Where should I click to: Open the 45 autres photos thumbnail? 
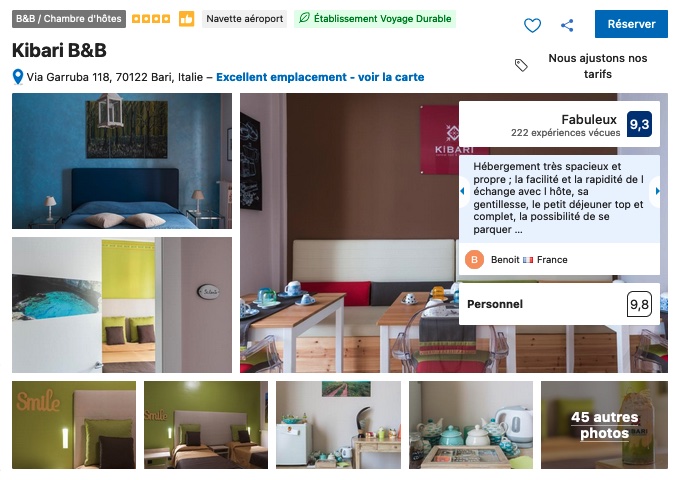[604, 425]
